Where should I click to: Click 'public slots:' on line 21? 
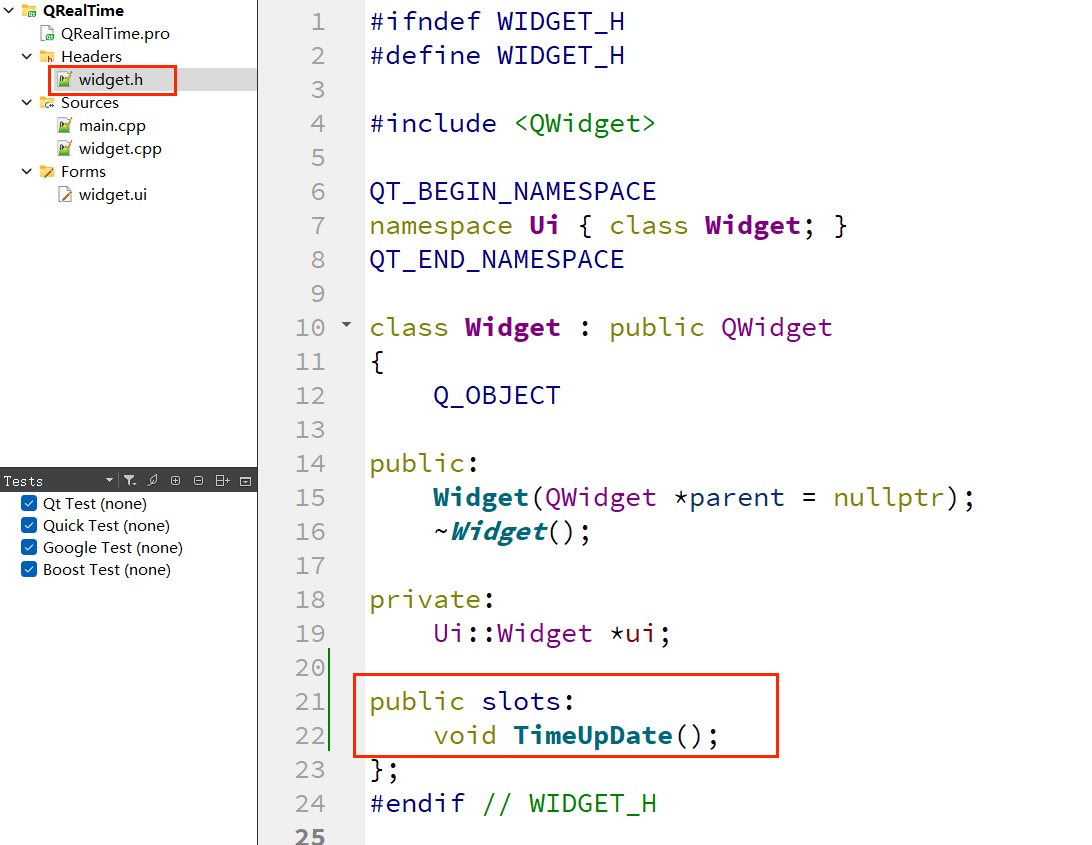pyautogui.click(x=472, y=701)
